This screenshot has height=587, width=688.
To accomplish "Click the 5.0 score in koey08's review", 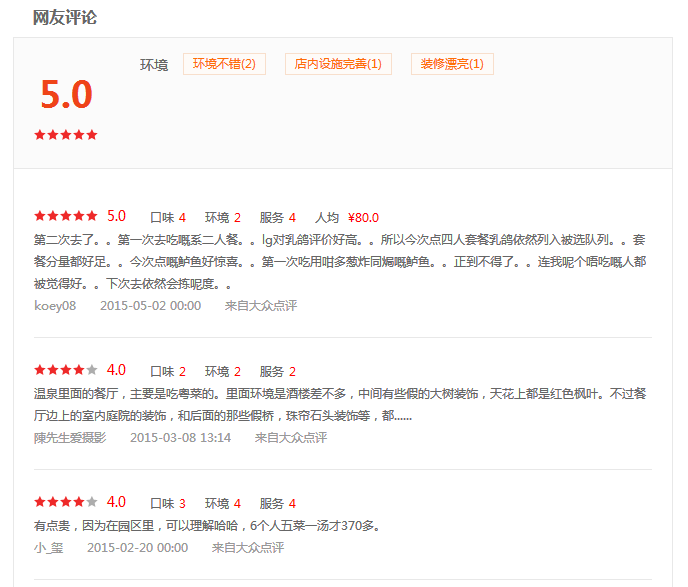I will pos(116,216).
